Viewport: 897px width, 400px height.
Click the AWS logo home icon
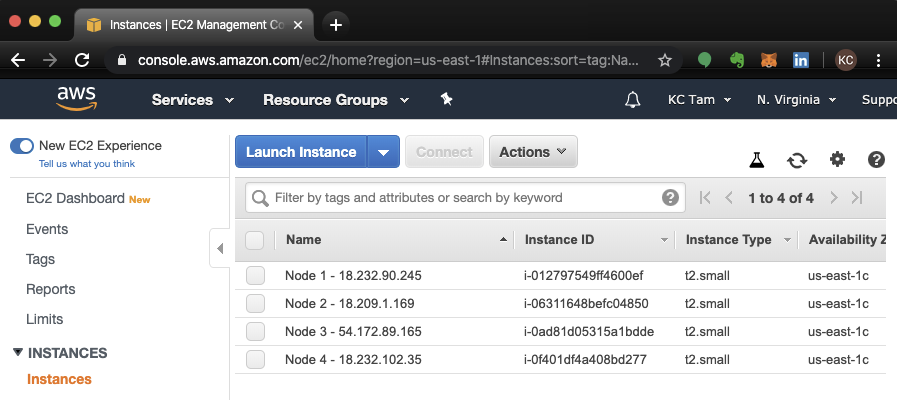click(76, 99)
